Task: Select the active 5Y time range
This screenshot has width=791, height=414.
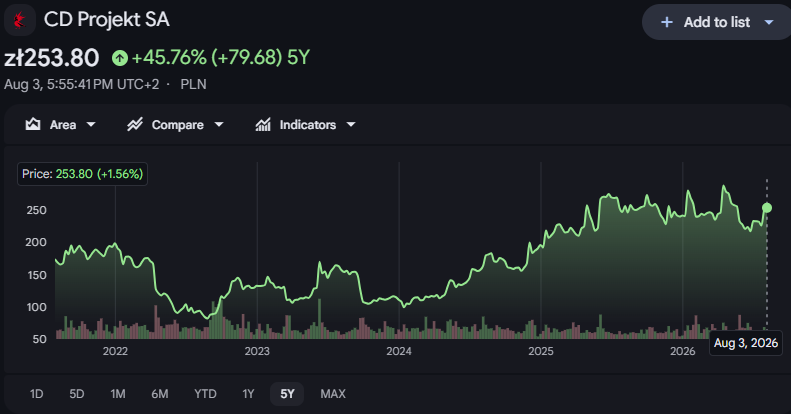Action: (x=287, y=394)
